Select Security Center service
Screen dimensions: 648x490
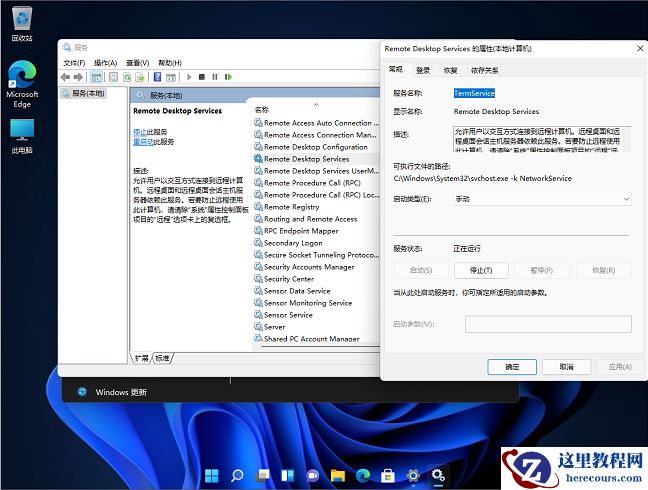pyautogui.click(x=316, y=279)
